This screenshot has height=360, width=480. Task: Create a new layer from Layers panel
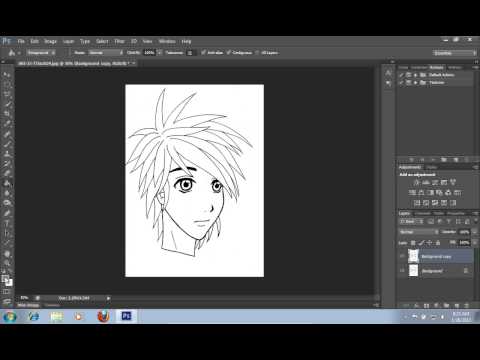click(457, 305)
